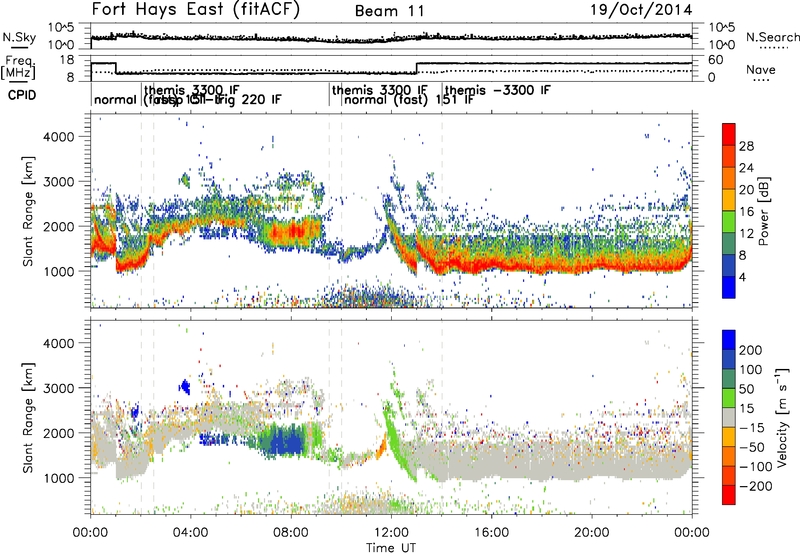Select the 'Freq. [MHz]' axis label

(x=18, y=67)
